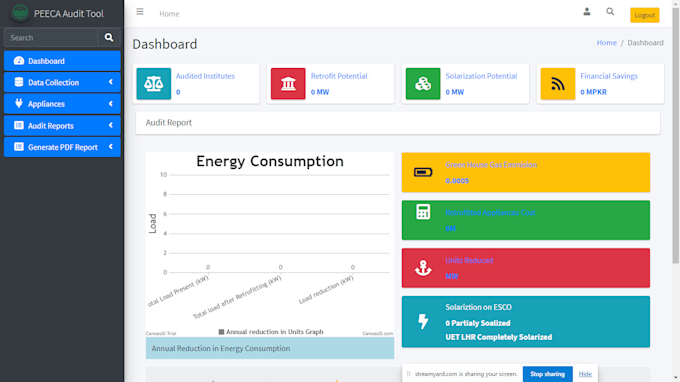
Task: Open the Audit Reports menu item
Action: pos(62,126)
